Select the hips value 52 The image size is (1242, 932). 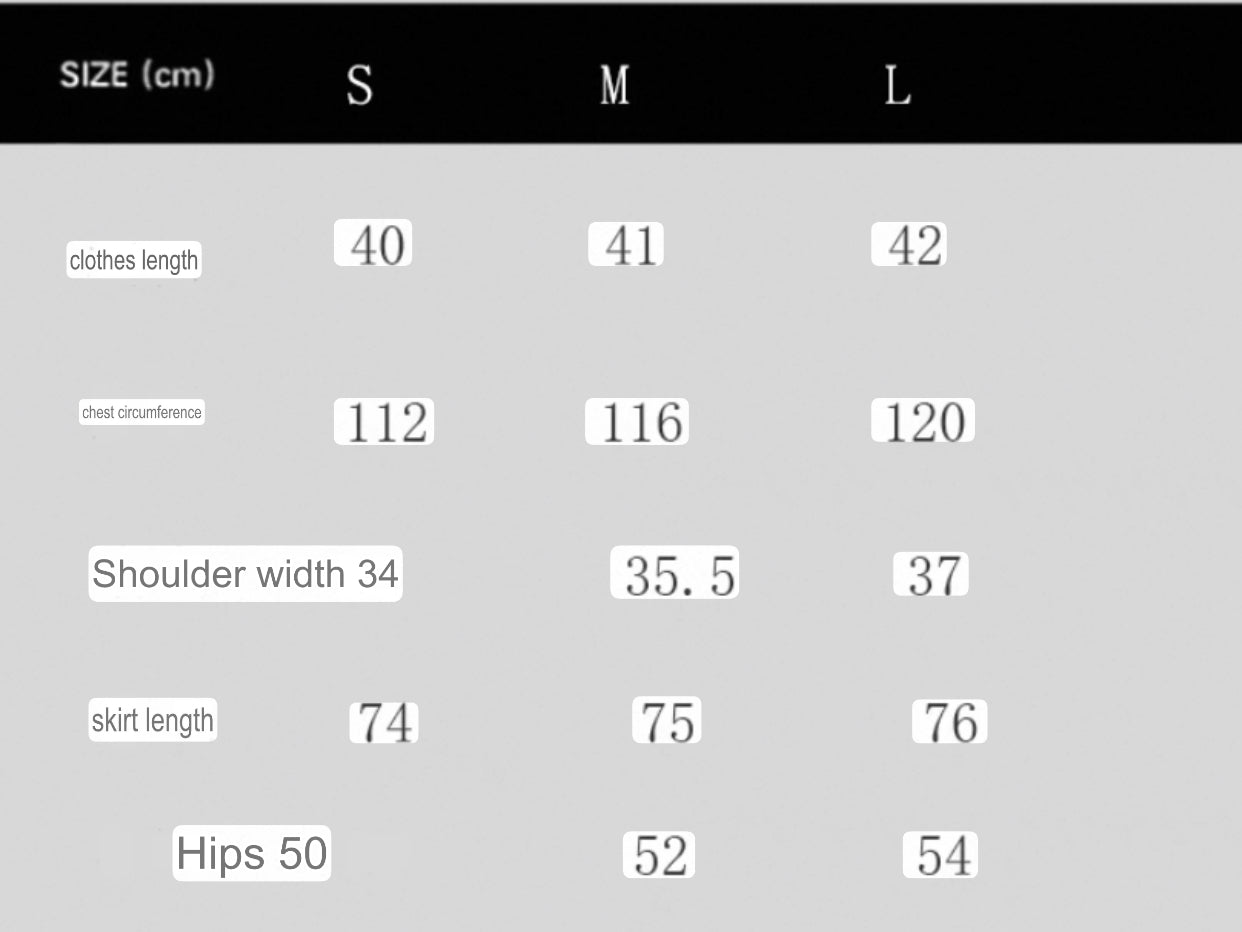point(659,856)
